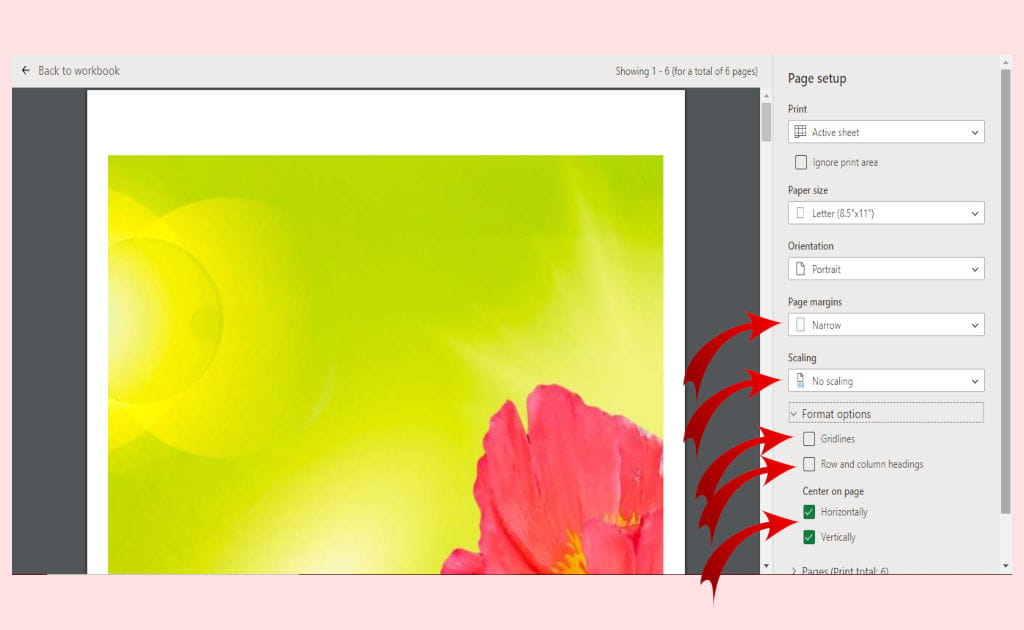Image resolution: width=1024 pixels, height=630 pixels.
Task: Click the 'Page margins' label
Action: point(814,302)
